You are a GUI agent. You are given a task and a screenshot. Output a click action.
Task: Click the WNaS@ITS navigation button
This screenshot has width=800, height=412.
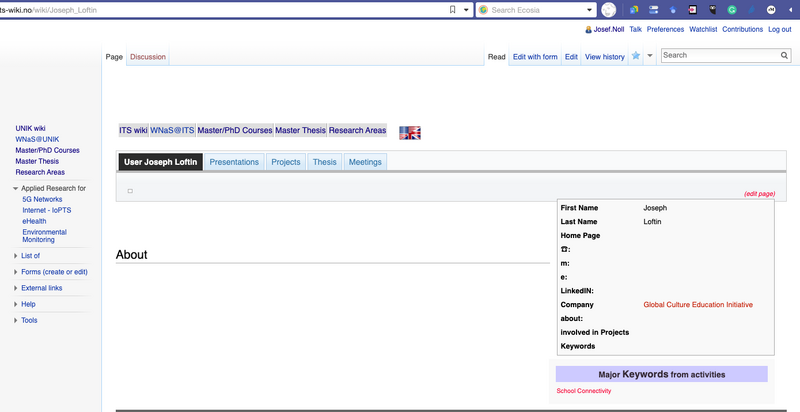click(172, 131)
